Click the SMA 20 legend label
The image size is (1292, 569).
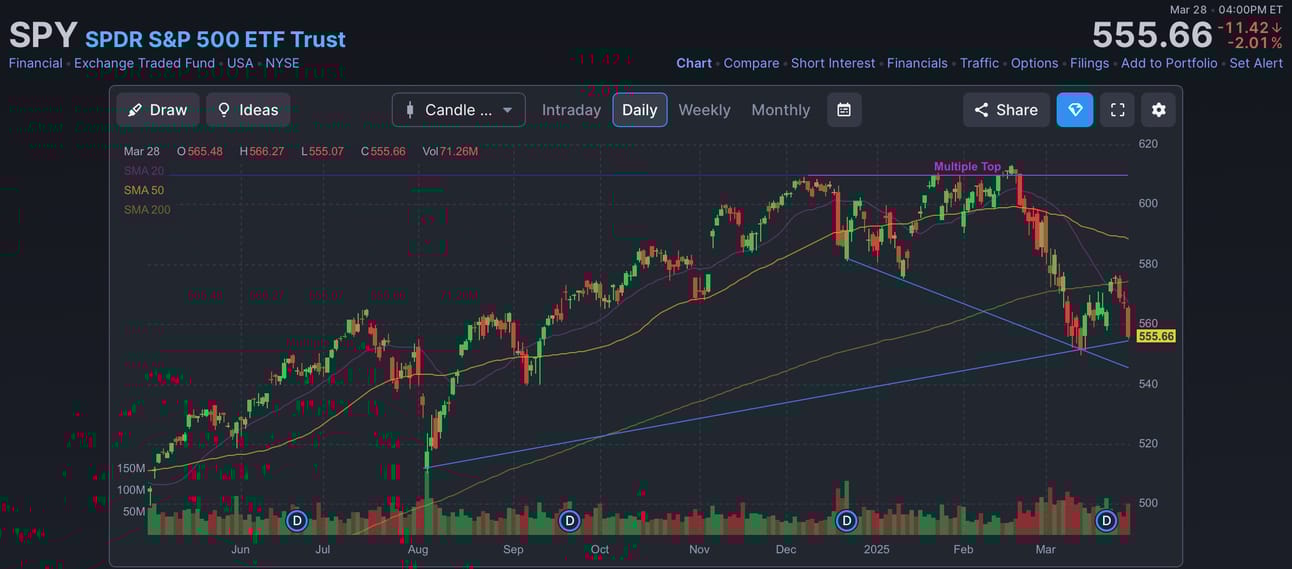pyautogui.click(x=144, y=171)
